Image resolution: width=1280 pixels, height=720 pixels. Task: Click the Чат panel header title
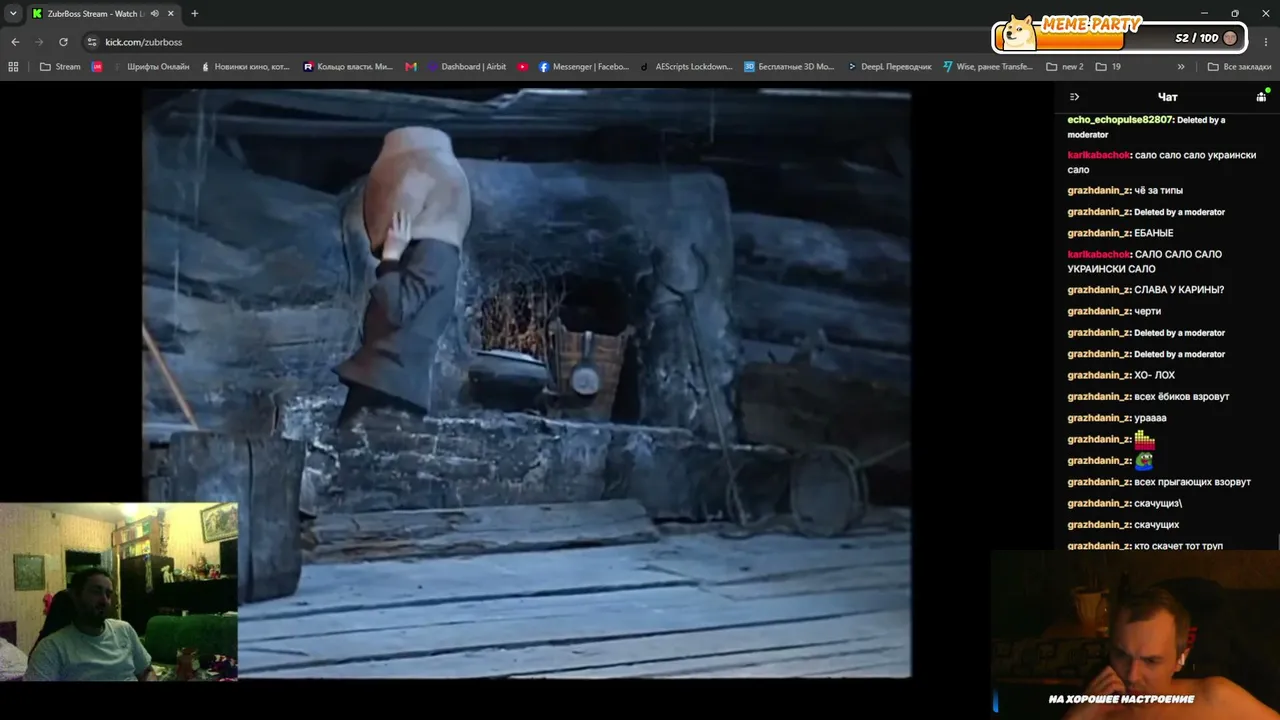[1167, 97]
